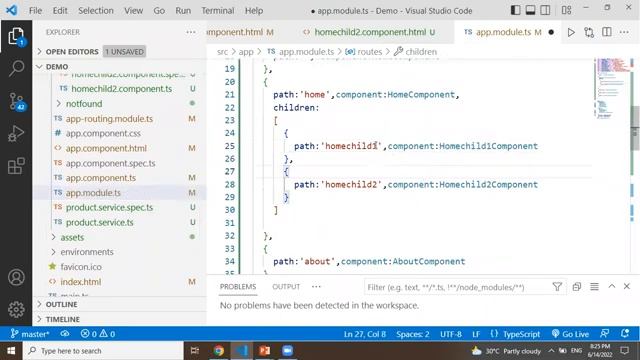Click the Run play icon in editor toolbar
The image size is (640, 360).
pyautogui.click(x=571, y=32)
